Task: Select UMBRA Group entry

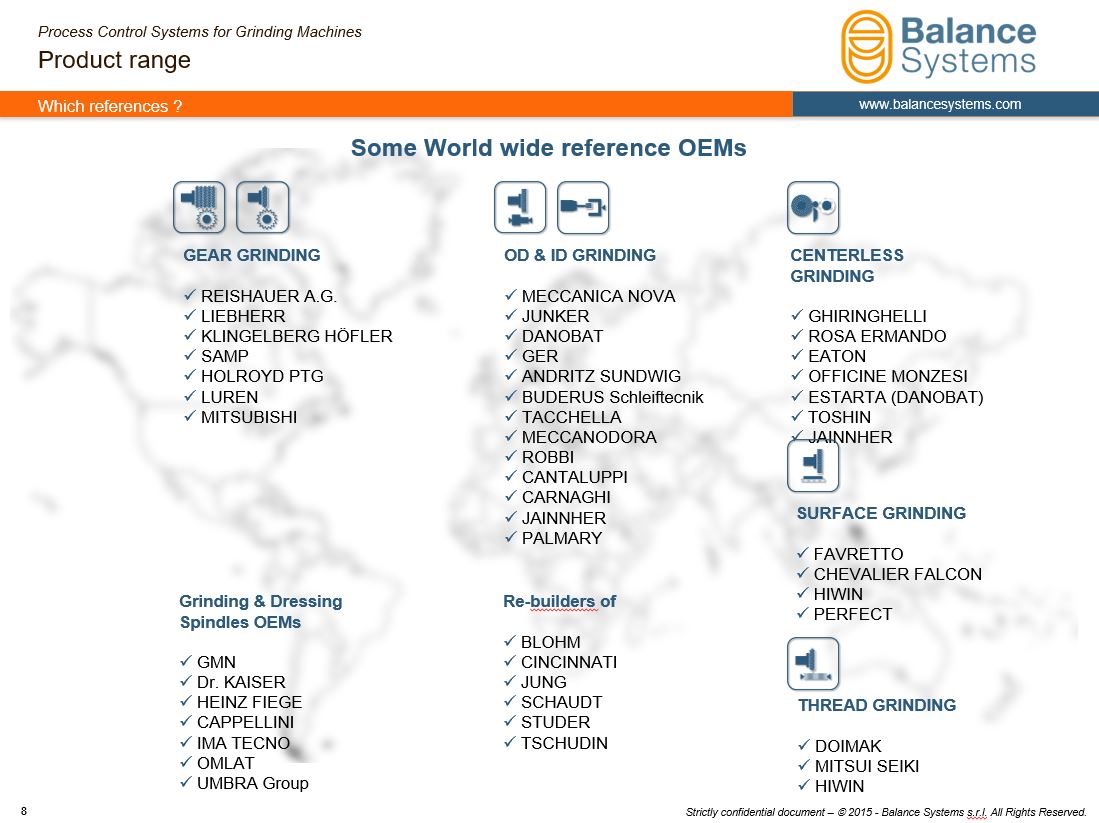Action: [252, 784]
